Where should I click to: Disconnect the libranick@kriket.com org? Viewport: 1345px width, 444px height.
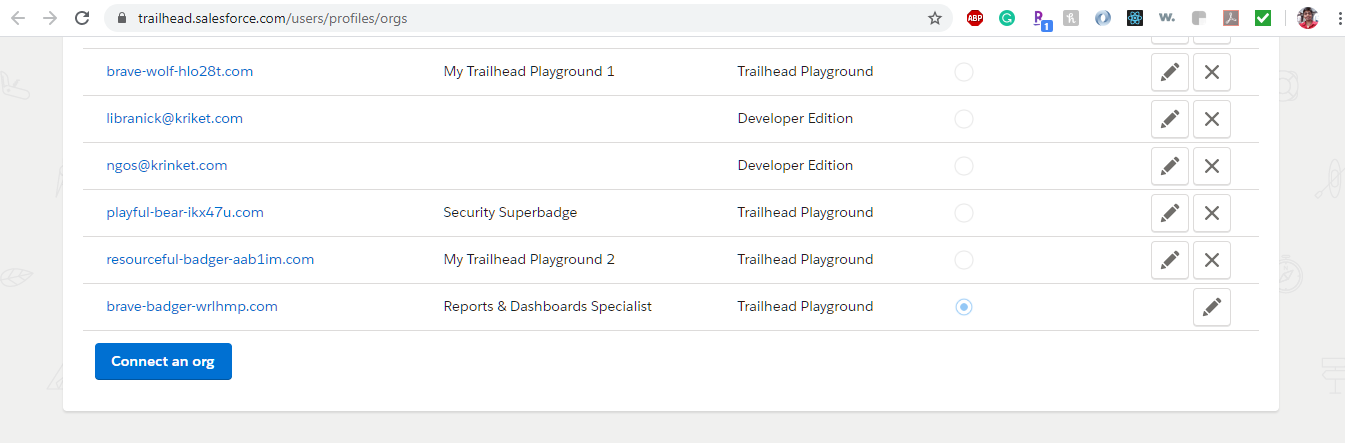(x=1211, y=119)
